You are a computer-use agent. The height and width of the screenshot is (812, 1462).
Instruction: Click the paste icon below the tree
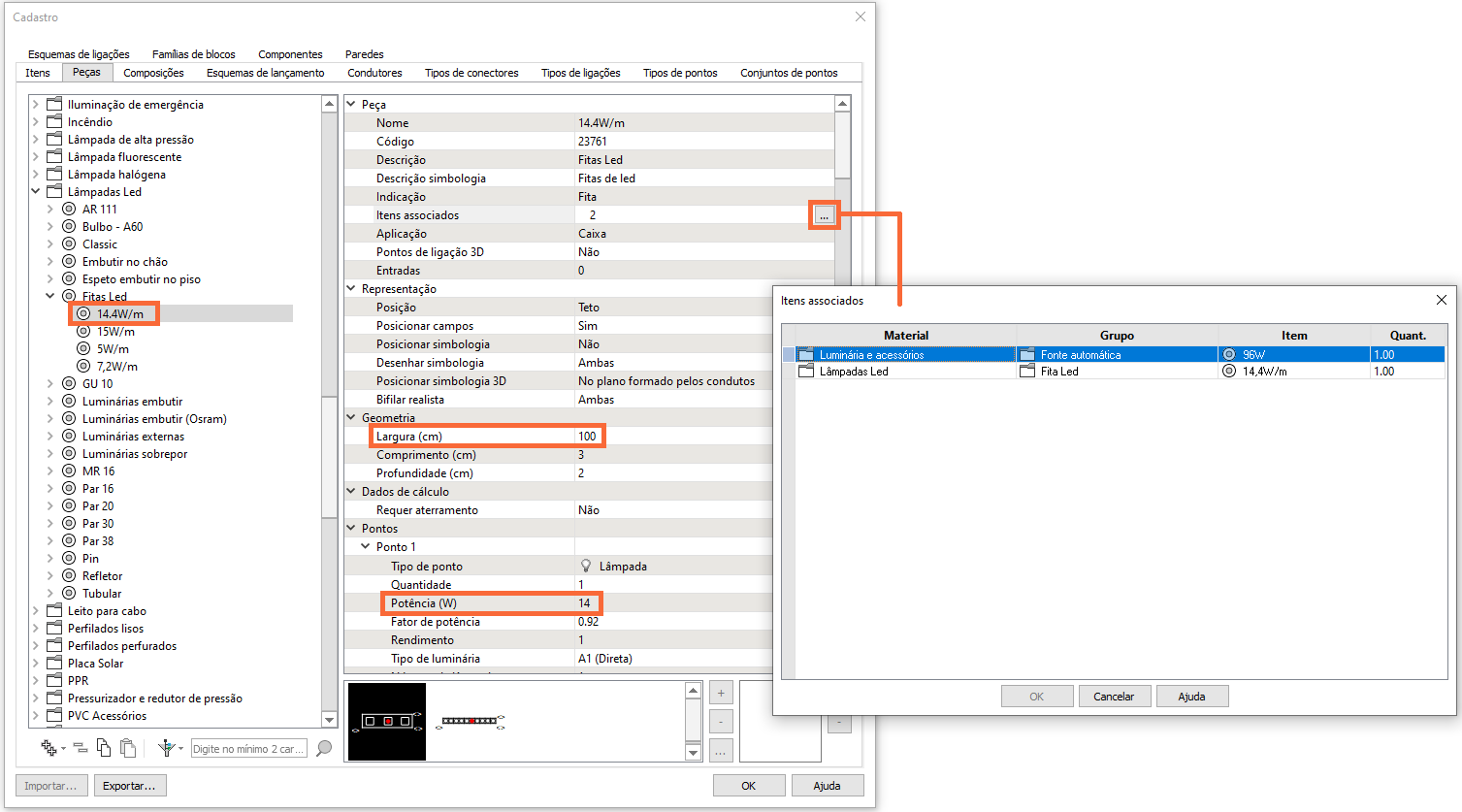(127, 748)
